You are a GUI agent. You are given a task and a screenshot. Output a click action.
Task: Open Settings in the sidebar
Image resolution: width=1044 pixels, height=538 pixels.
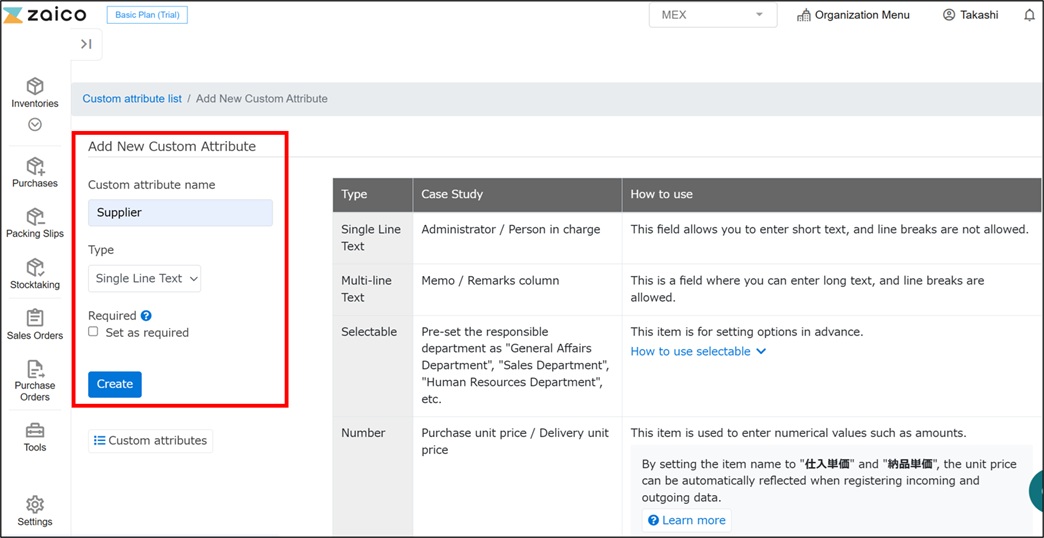pos(35,511)
